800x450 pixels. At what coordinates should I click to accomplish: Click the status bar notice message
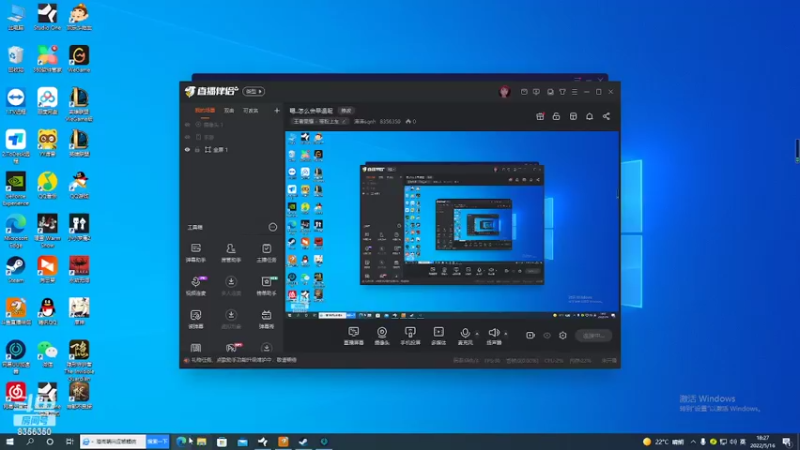243,360
